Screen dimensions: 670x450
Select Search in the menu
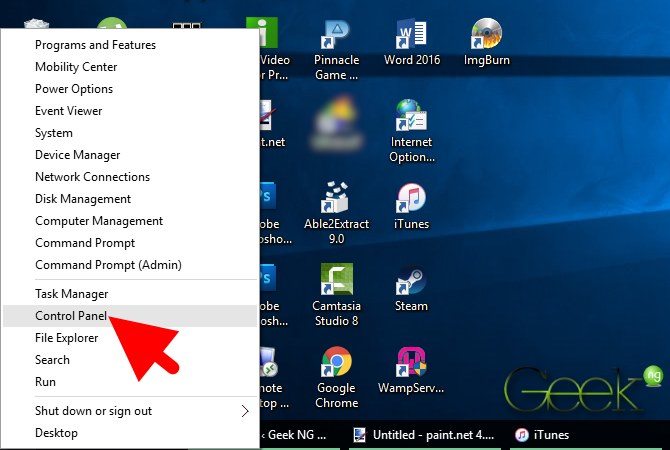(130, 360)
